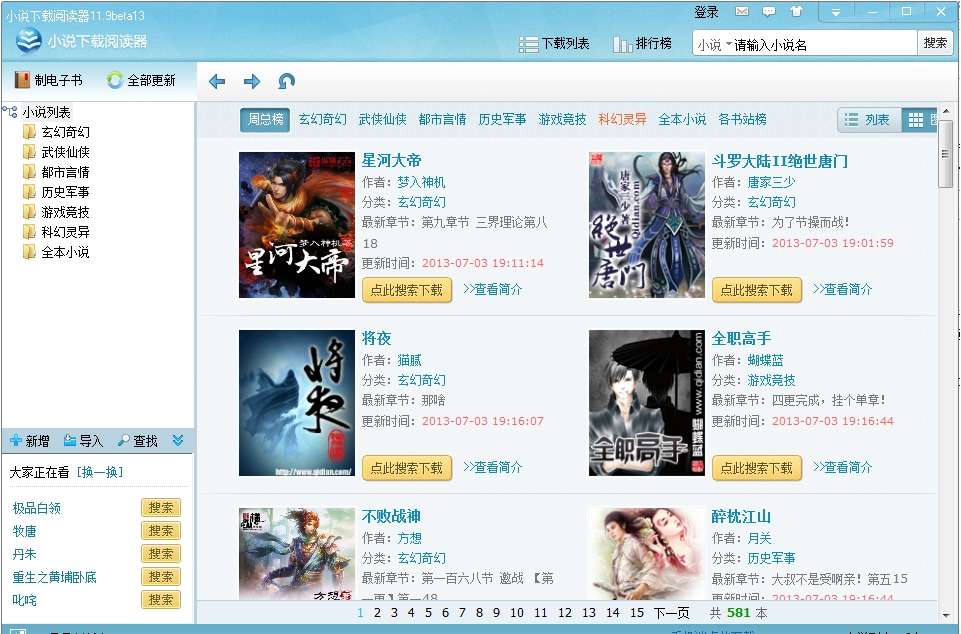Click 换一换 to refresh suggestions
This screenshot has width=961, height=634.
99,472
